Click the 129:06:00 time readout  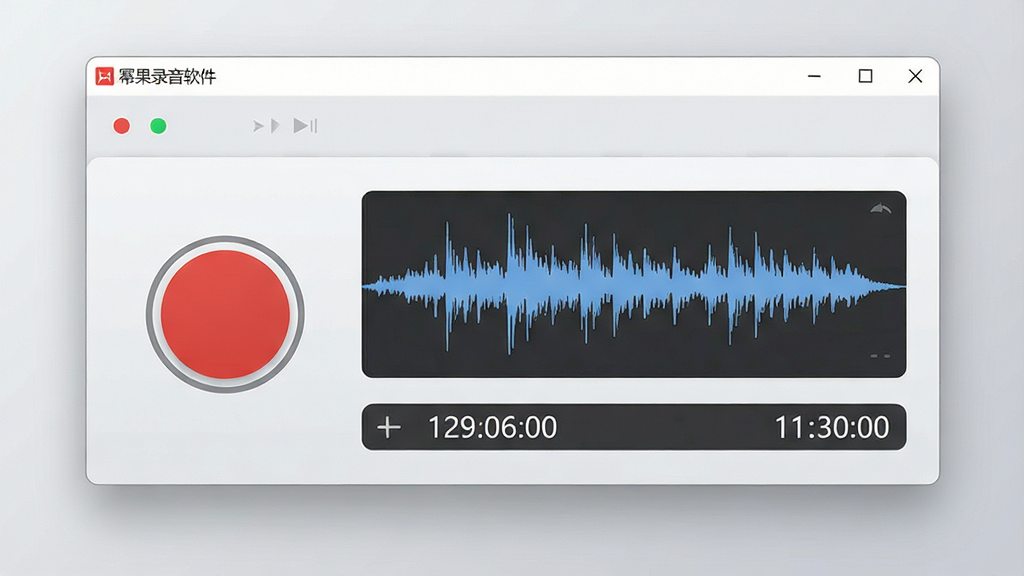pyautogui.click(x=492, y=428)
